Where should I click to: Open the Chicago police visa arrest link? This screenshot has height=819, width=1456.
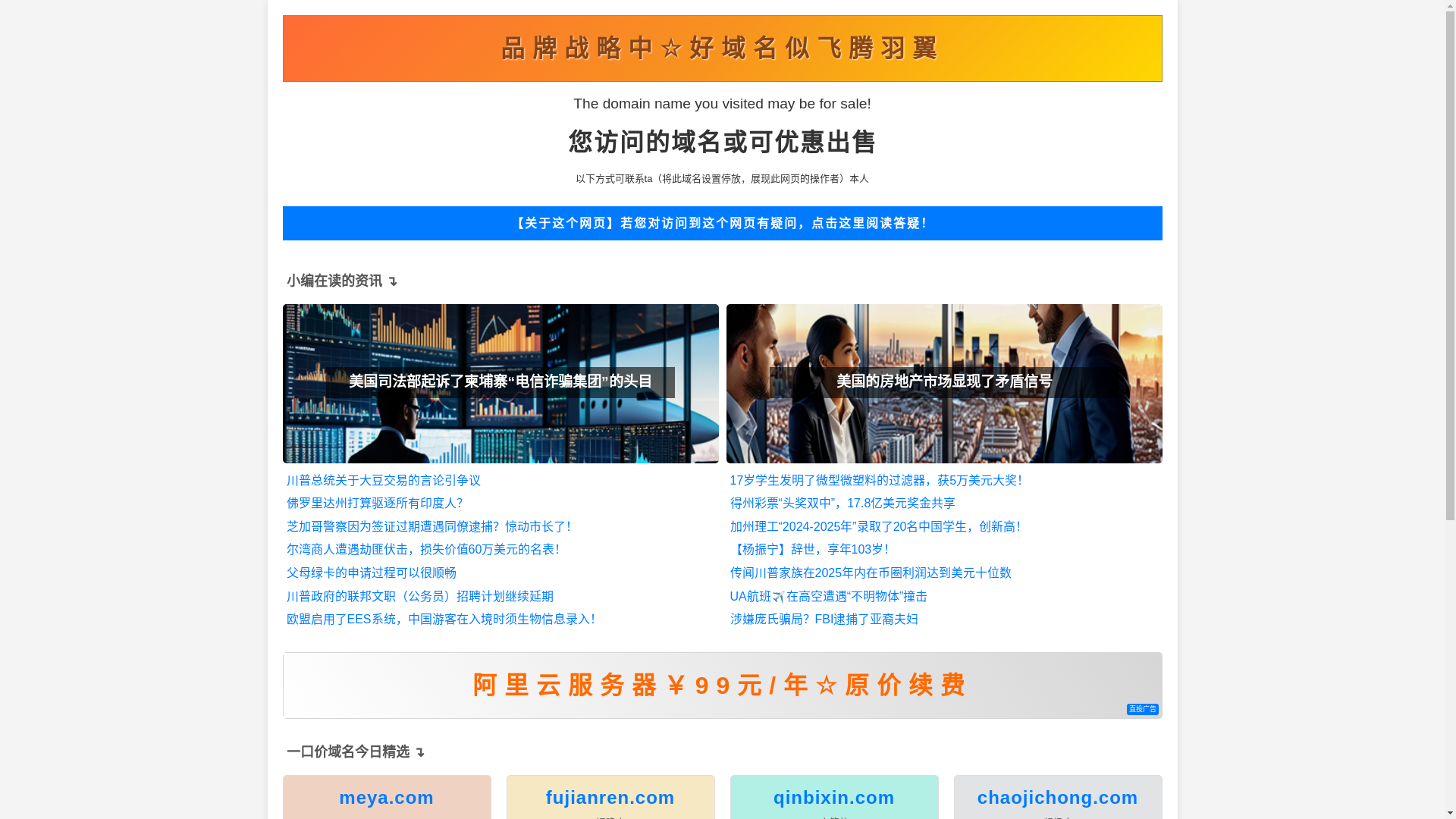tap(428, 526)
